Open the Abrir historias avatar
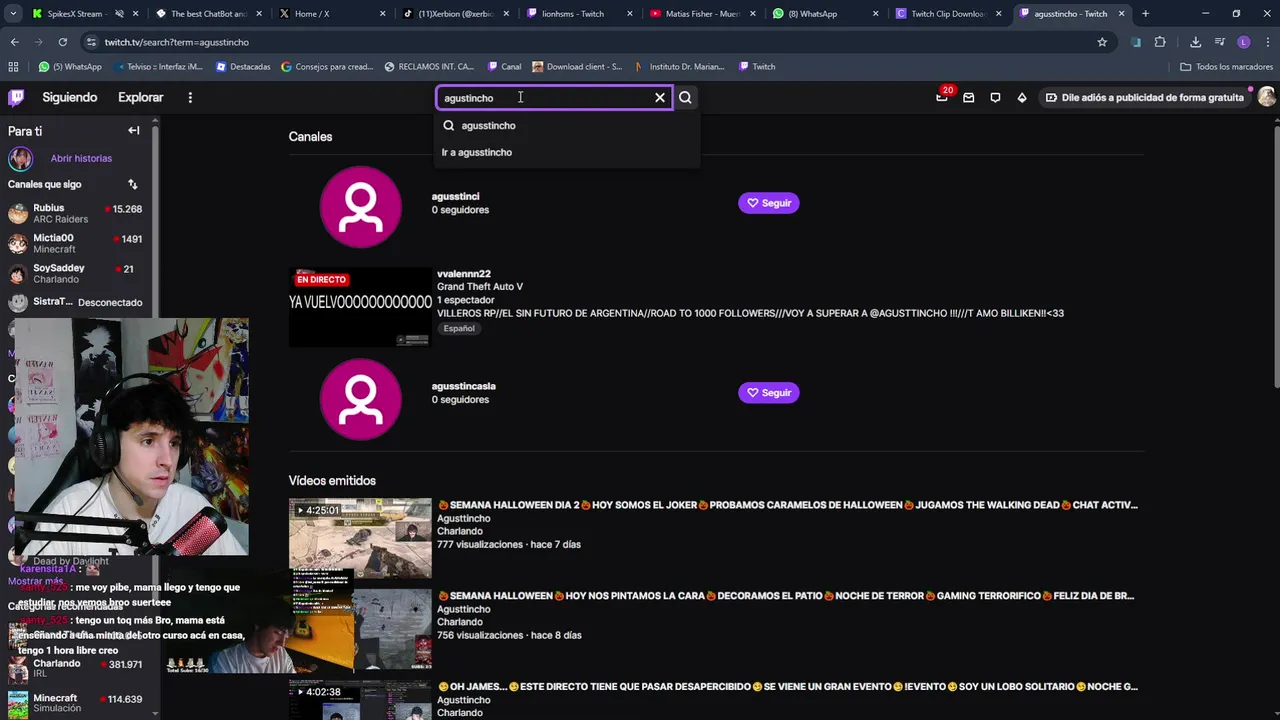This screenshot has width=1280, height=720. (x=20, y=158)
